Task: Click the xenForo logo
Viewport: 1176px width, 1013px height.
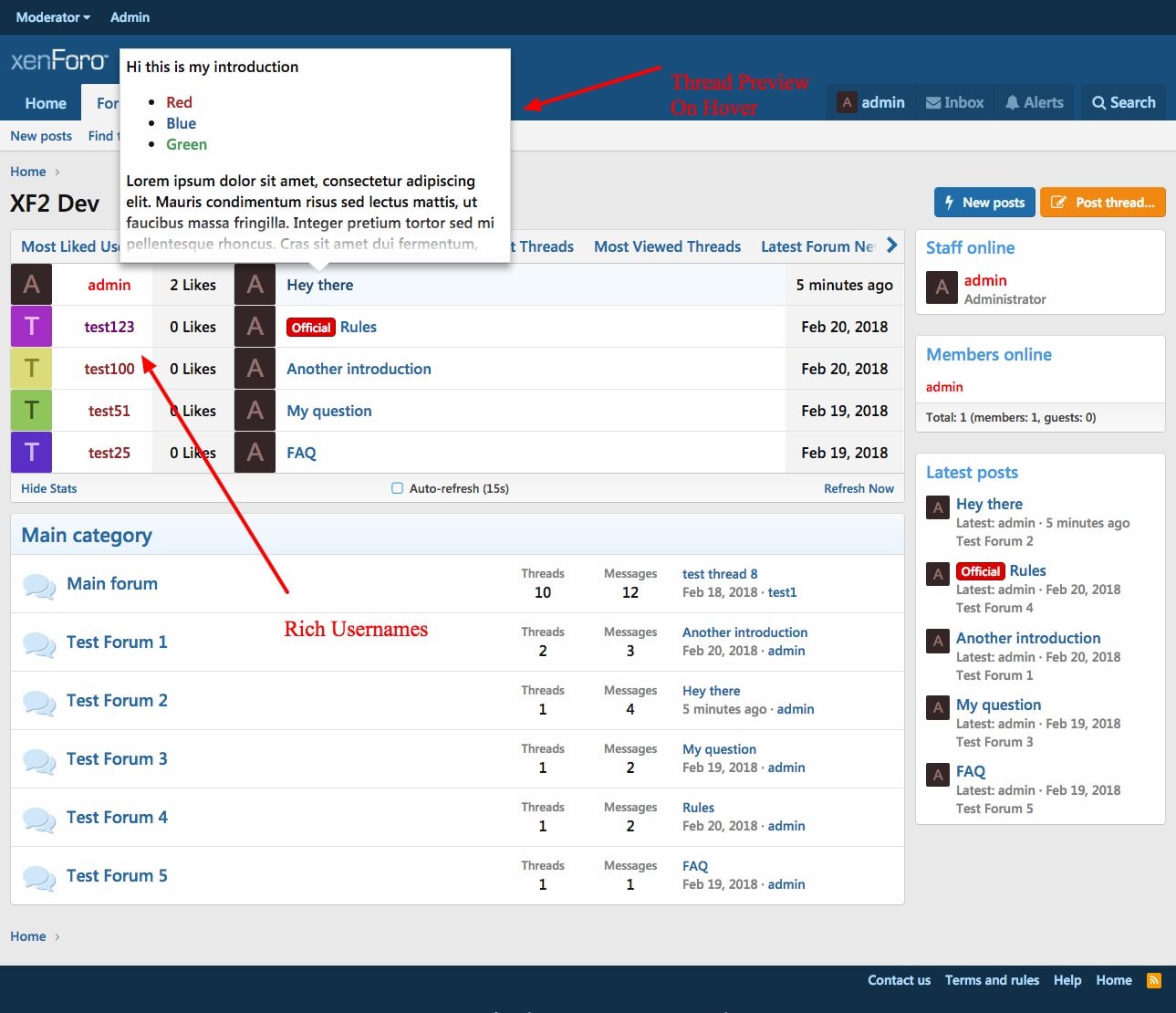Action: (x=59, y=60)
